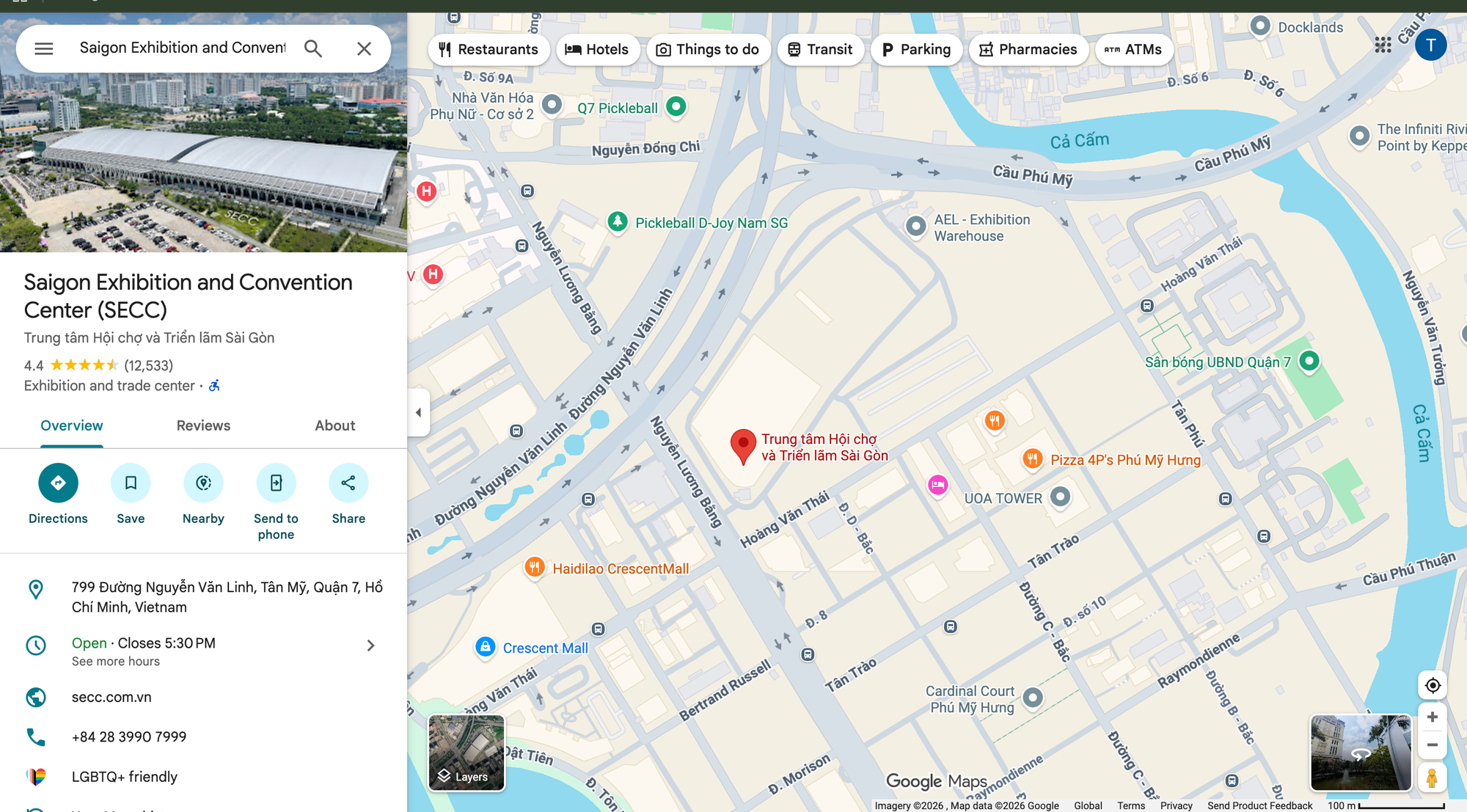1467x812 pixels.
Task: Share this location
Action: (x=348, y=483)
